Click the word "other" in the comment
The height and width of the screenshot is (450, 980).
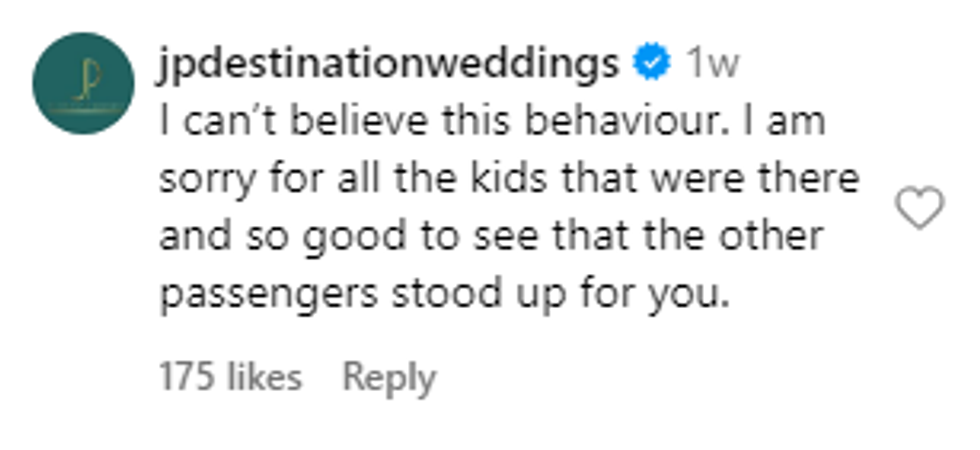[772, 238]
